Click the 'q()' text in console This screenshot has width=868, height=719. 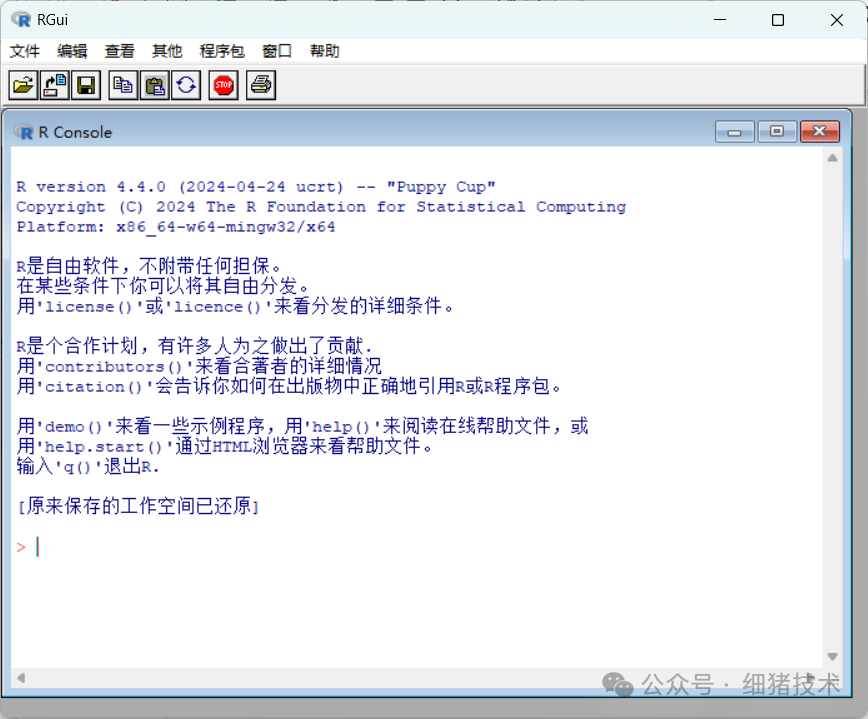click(x=77, y=467)
